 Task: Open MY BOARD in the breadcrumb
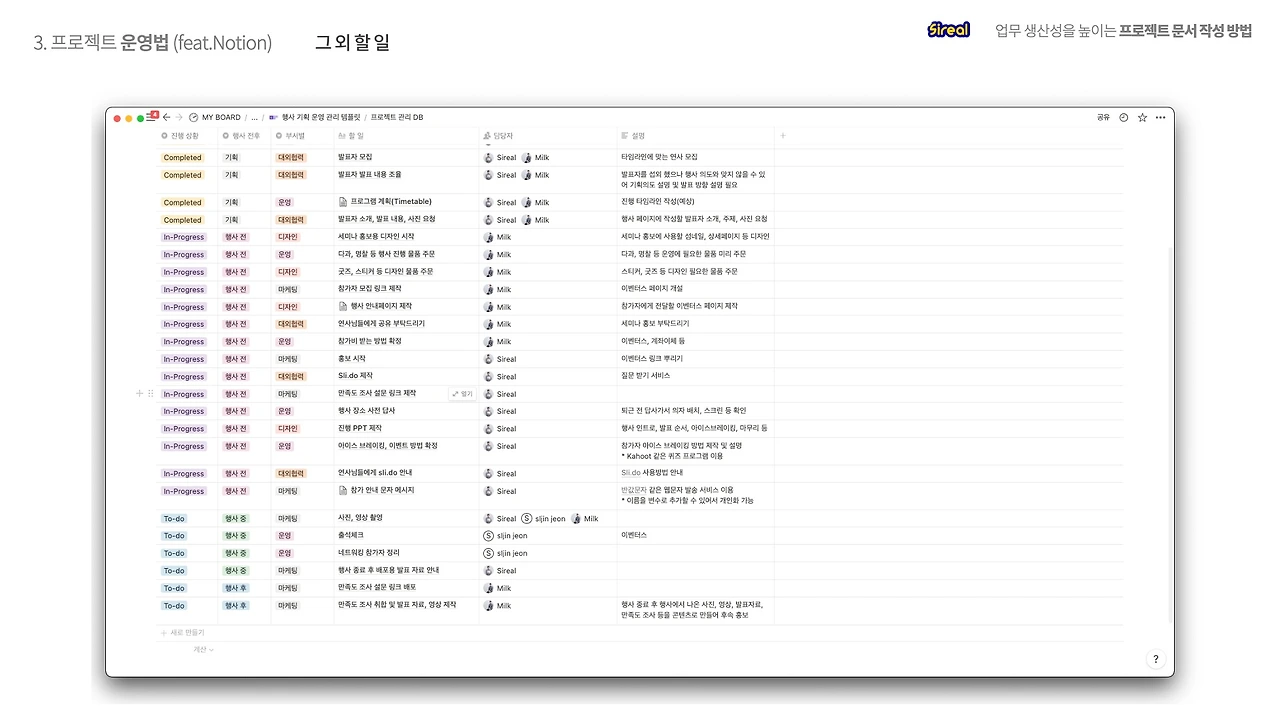(222, 117)
